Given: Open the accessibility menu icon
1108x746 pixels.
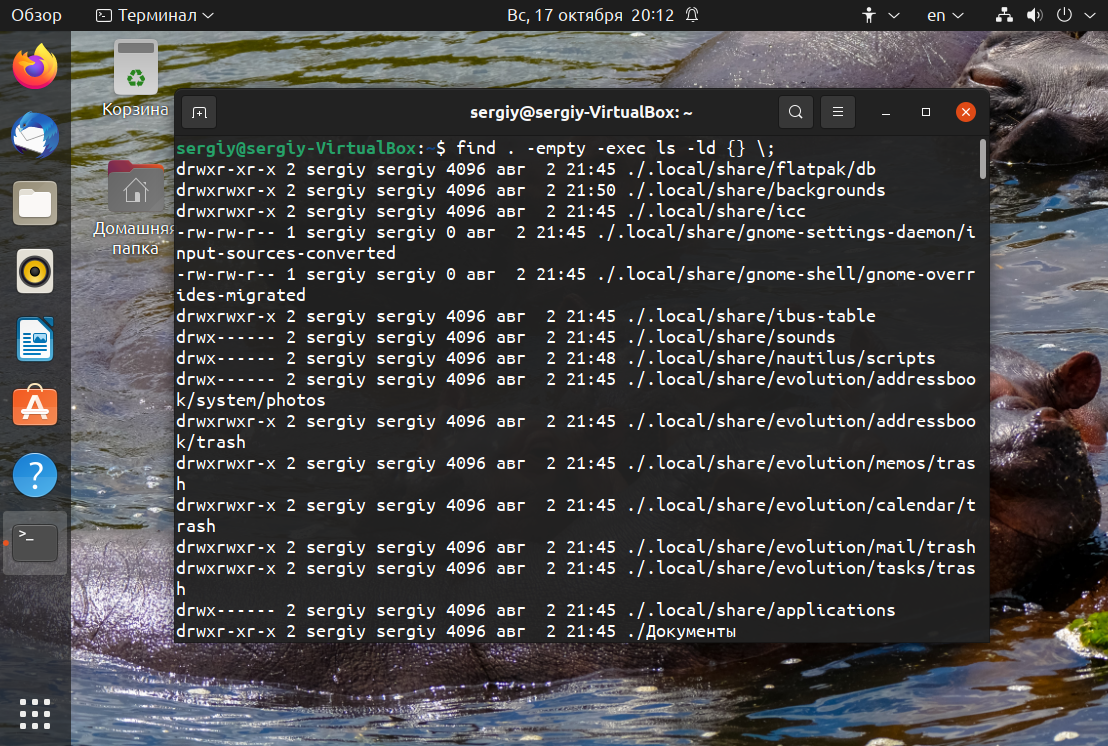Looking at the screenshot, I should tap(869, 15).
